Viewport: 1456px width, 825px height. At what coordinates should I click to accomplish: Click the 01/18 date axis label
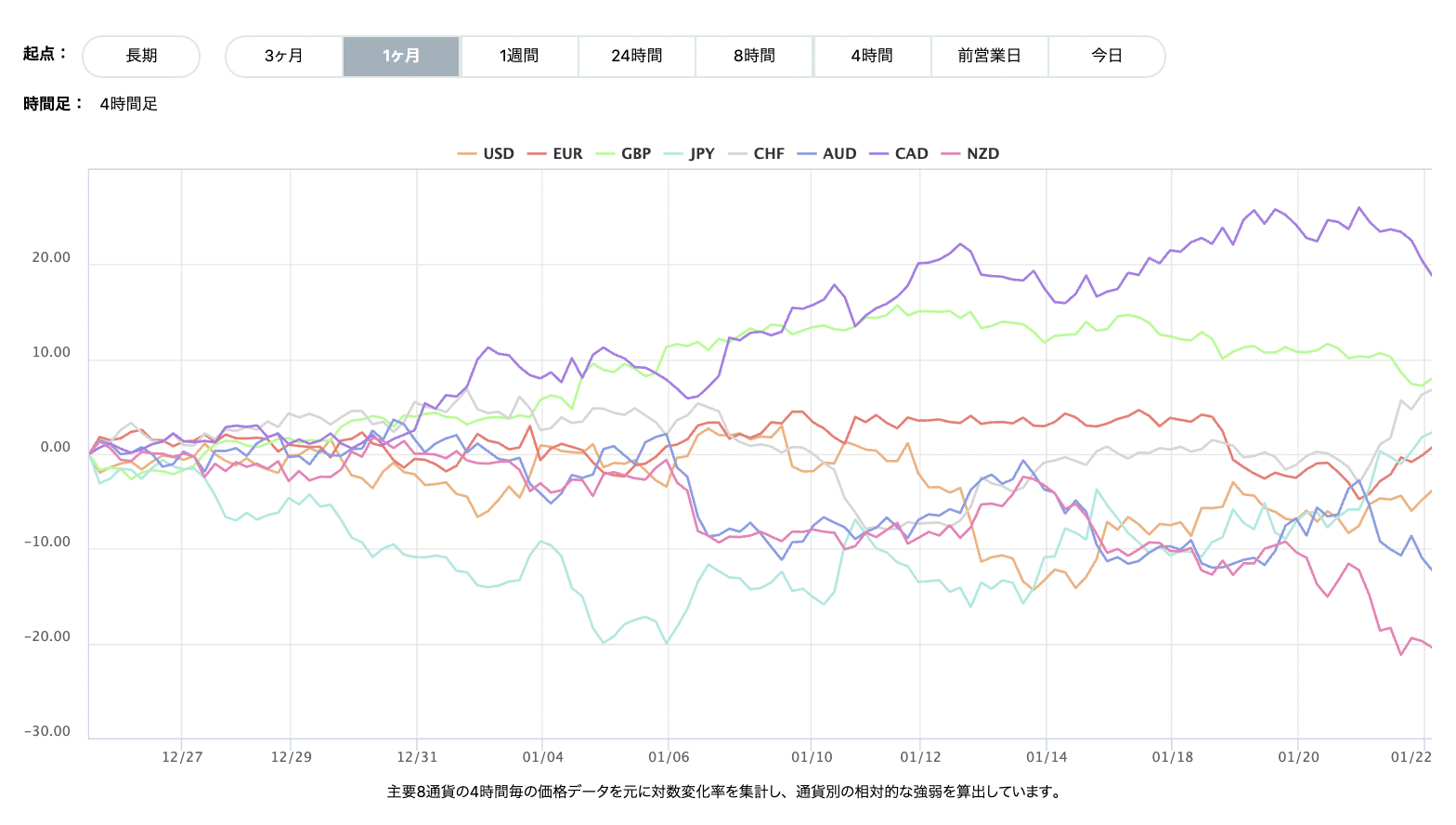[x=1173, y=757]
